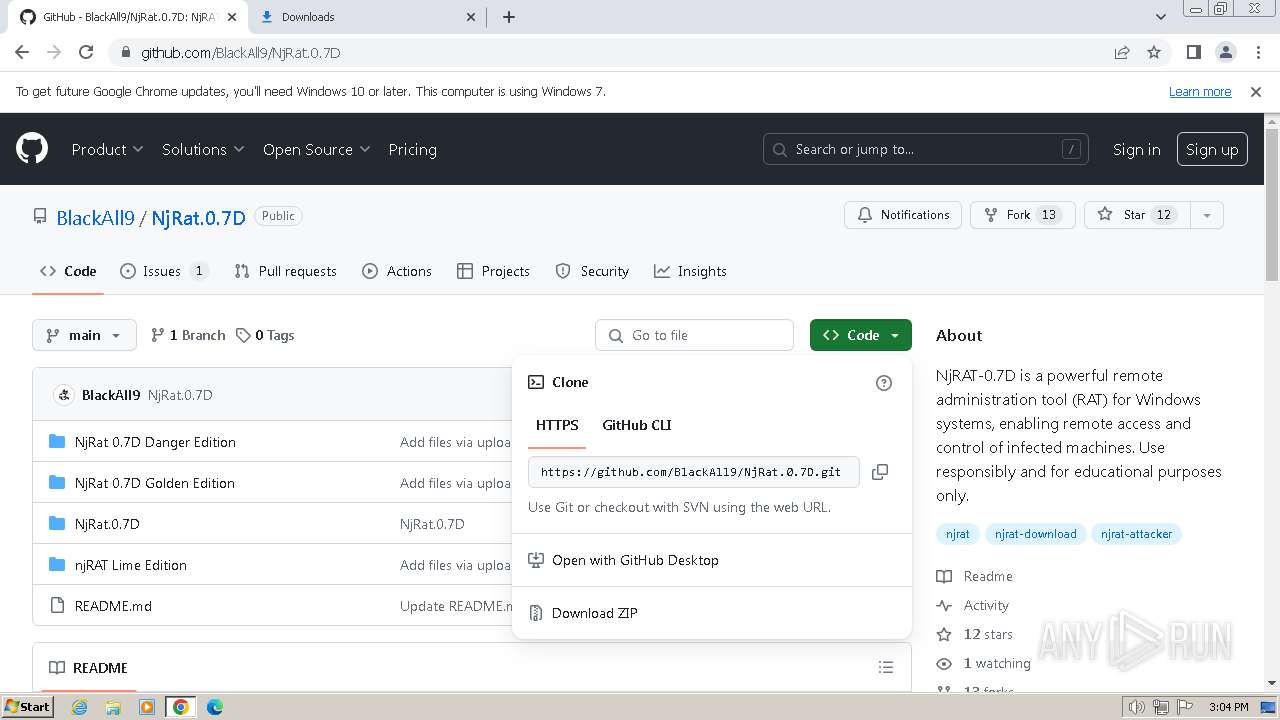Click the Pricing link
This screenshot has height=720, width=1280.
pos(412,149)
